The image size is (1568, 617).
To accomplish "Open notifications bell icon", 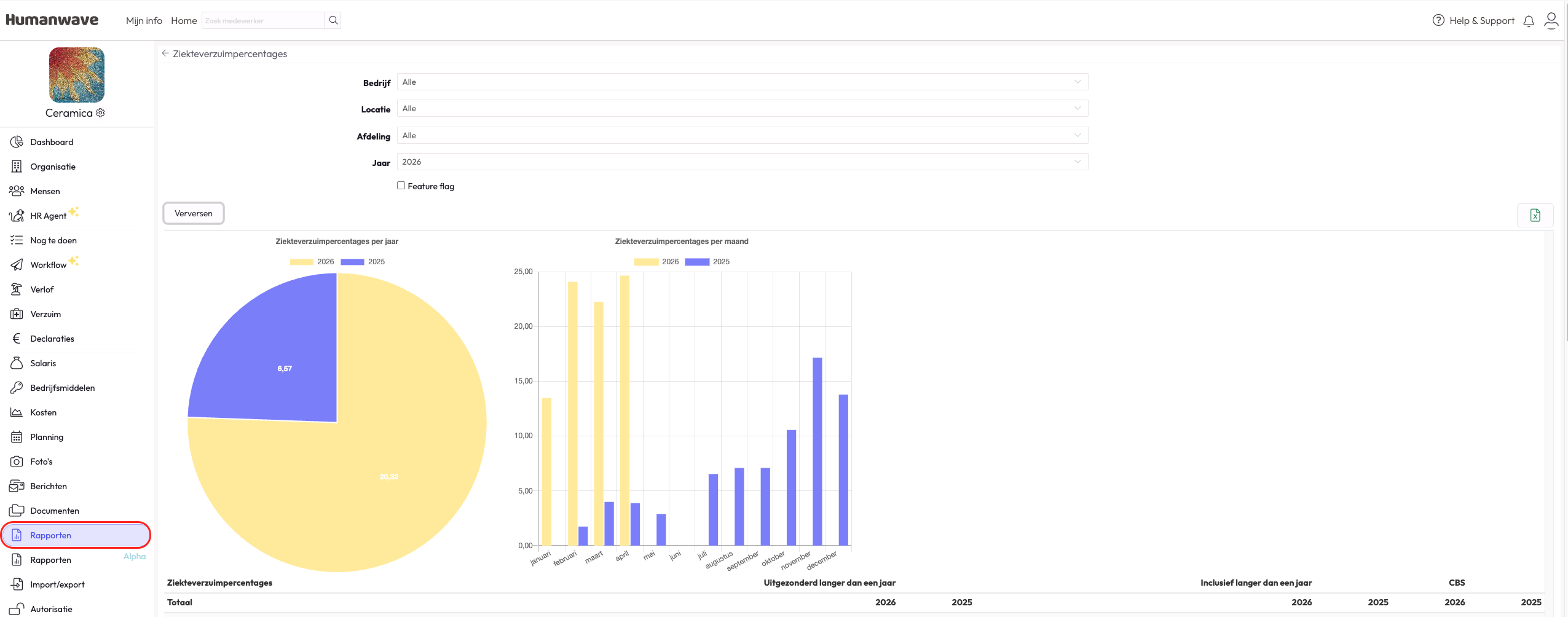I will point(1529,21).
